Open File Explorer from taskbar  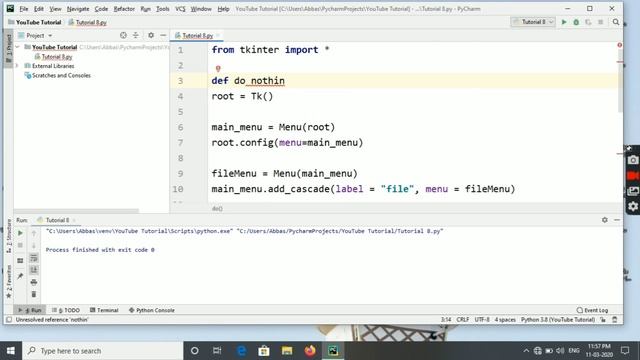pyautogui.click(x=287, y=351)
